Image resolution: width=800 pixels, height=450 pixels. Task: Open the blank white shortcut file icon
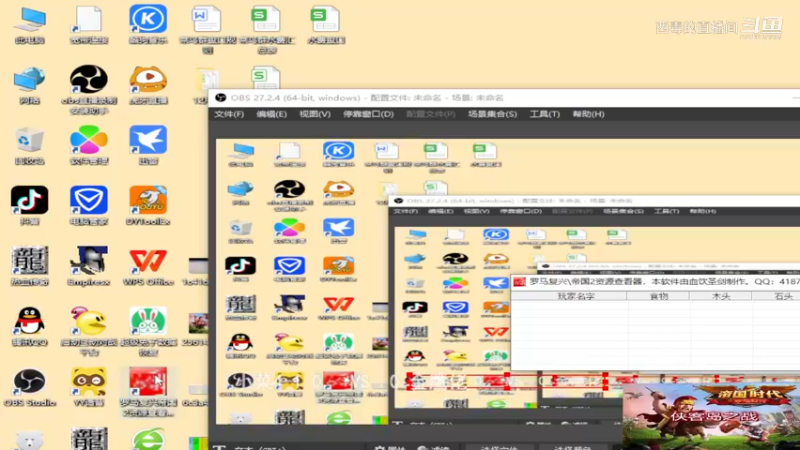89,24
